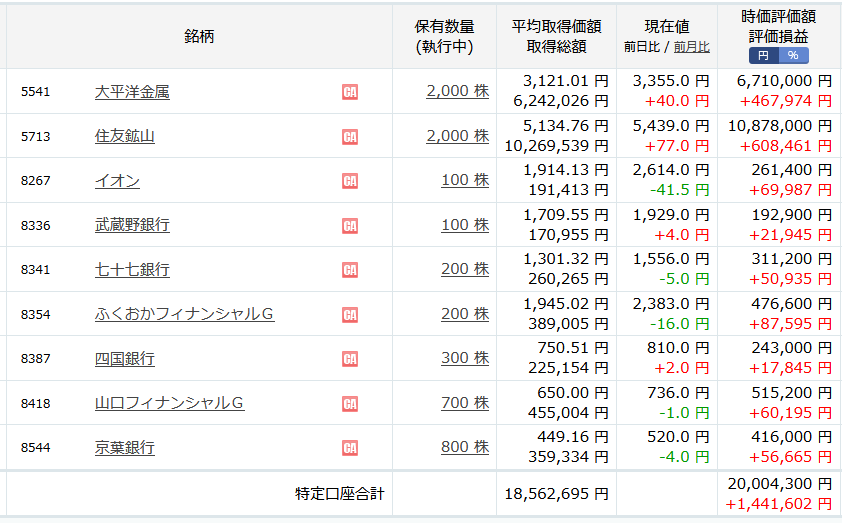
Task: Select stock code 8387
Action: (35, 359)
